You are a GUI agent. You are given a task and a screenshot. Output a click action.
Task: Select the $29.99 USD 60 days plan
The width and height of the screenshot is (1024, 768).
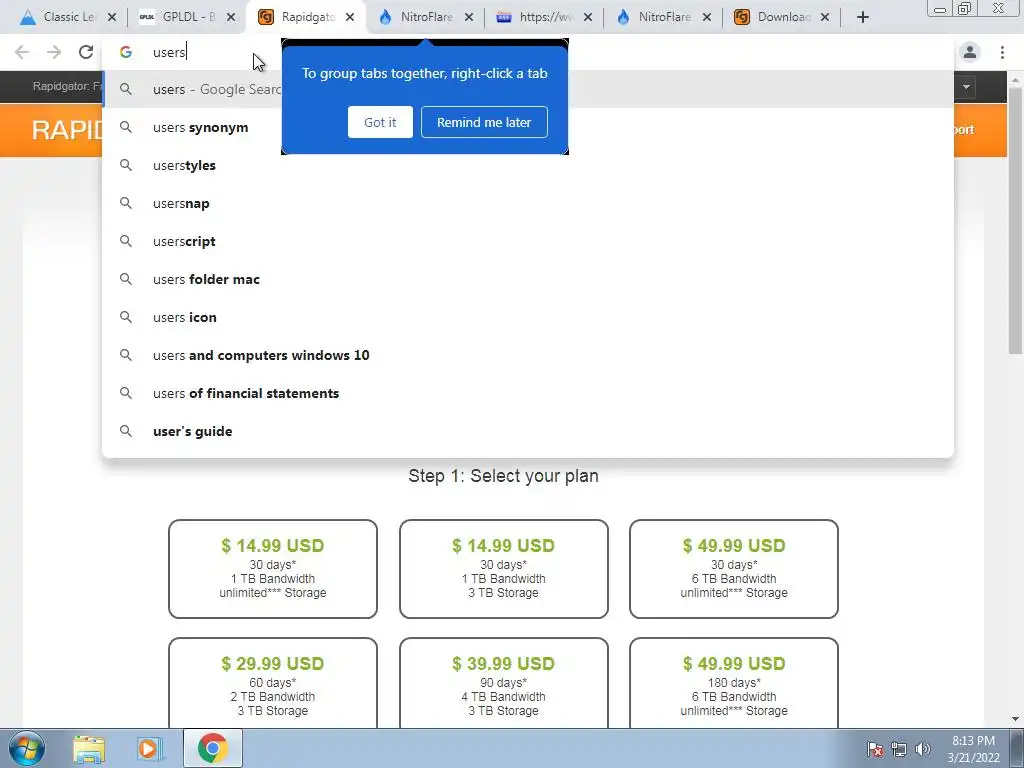pos(273,682)
